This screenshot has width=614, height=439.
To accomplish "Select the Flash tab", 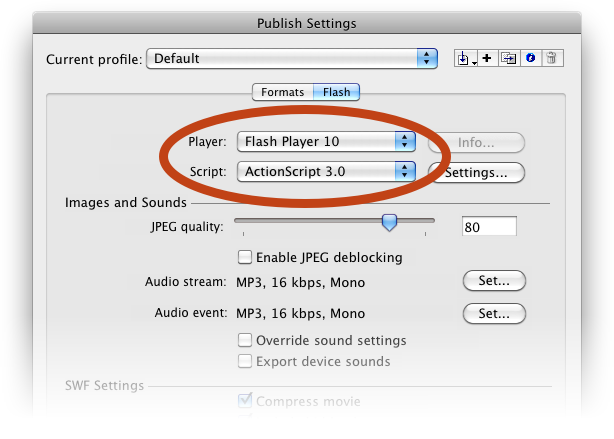I will [336, 92].
